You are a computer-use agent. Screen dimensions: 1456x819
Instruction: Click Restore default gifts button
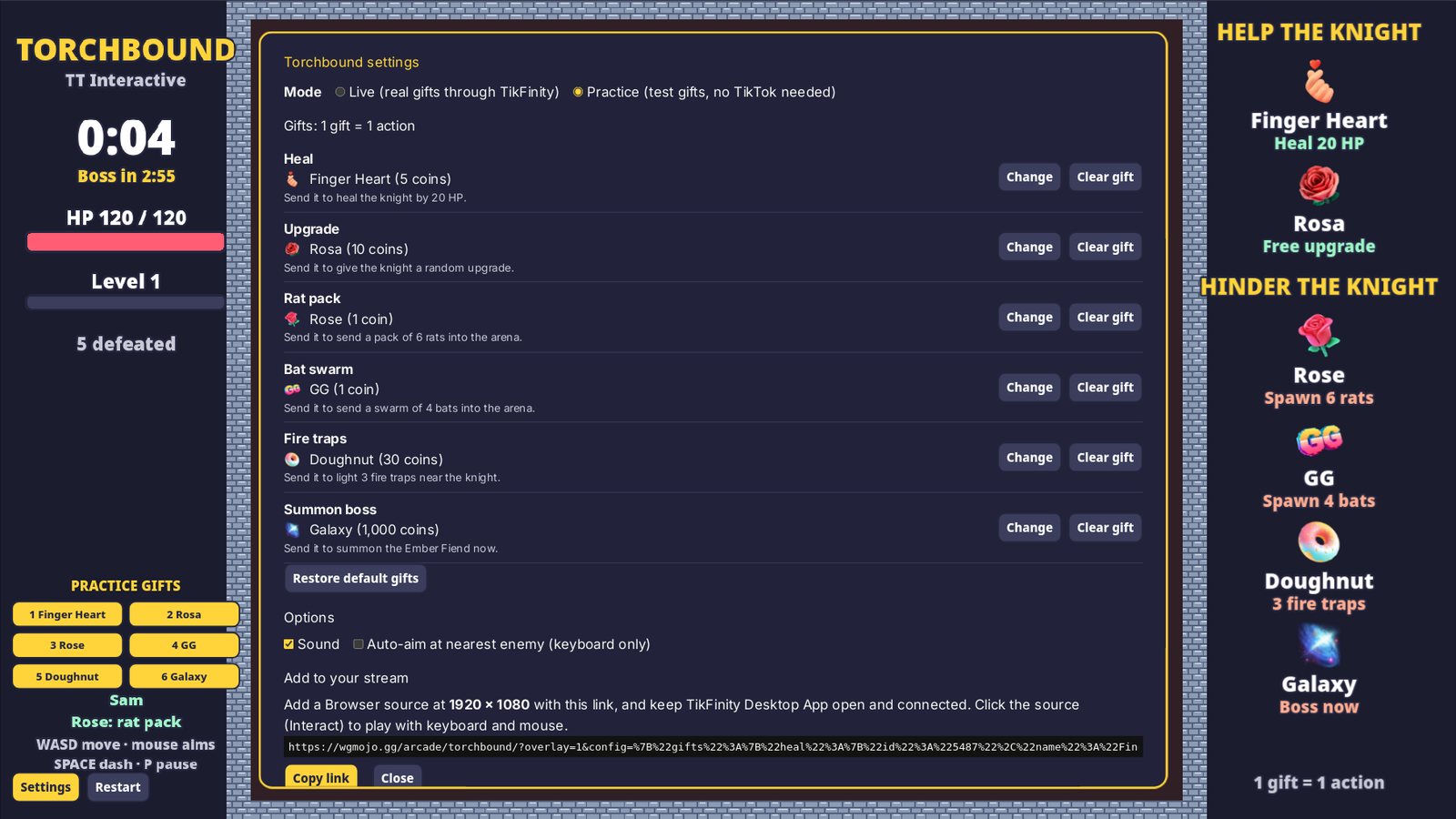click(x=355, y=579)
